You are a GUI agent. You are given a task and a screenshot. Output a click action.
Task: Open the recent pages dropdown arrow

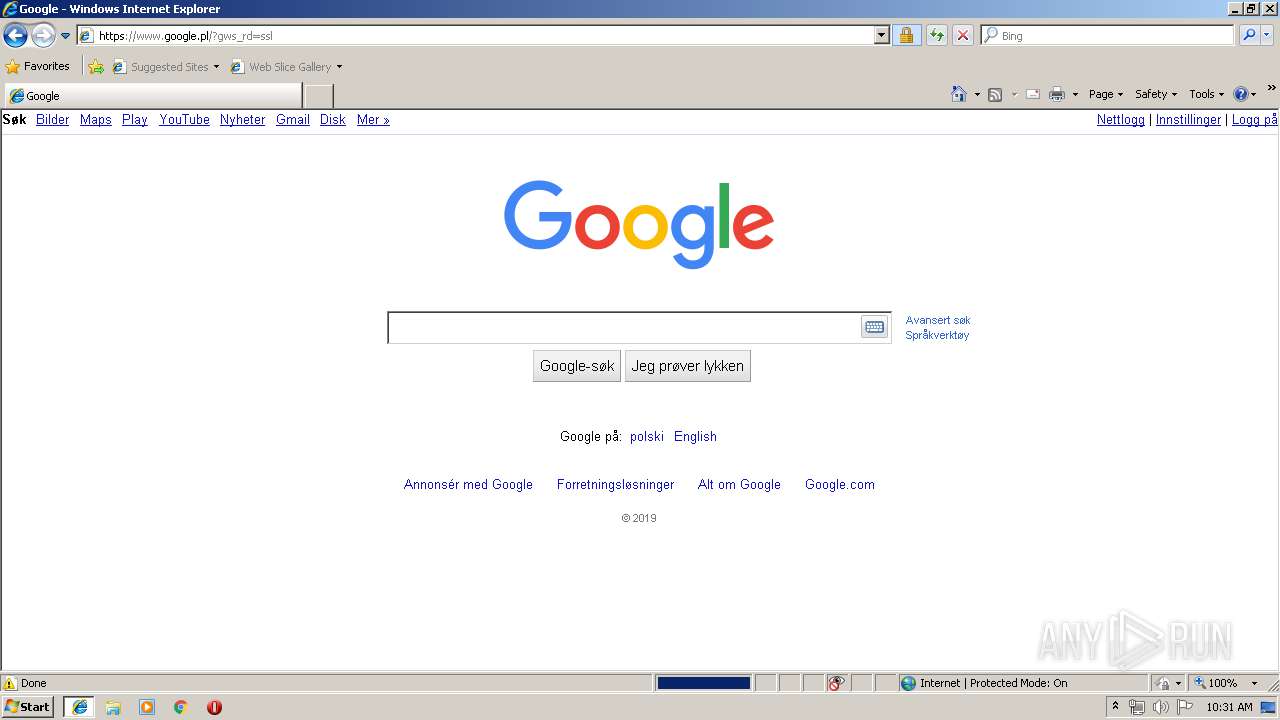click(x=65, y=36)
